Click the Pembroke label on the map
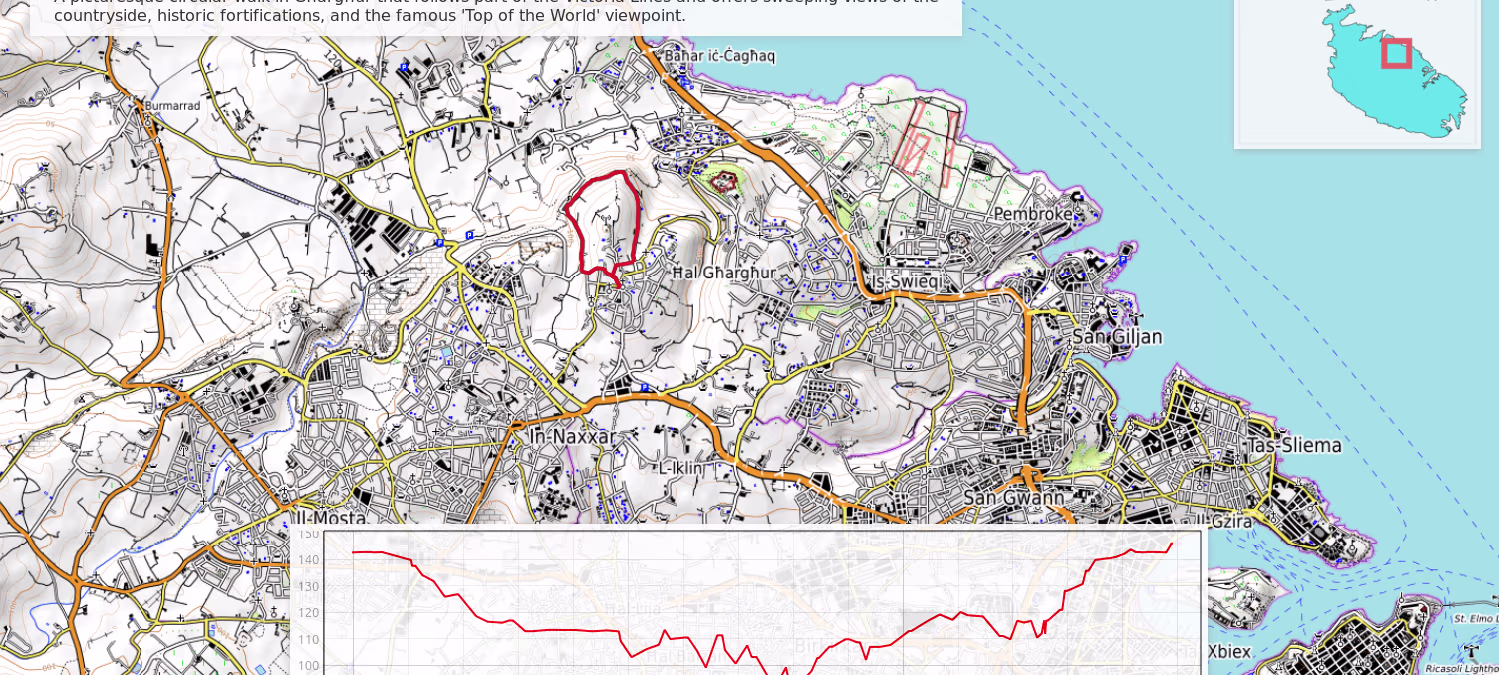1499x675 pixels. click(1032, 214)
